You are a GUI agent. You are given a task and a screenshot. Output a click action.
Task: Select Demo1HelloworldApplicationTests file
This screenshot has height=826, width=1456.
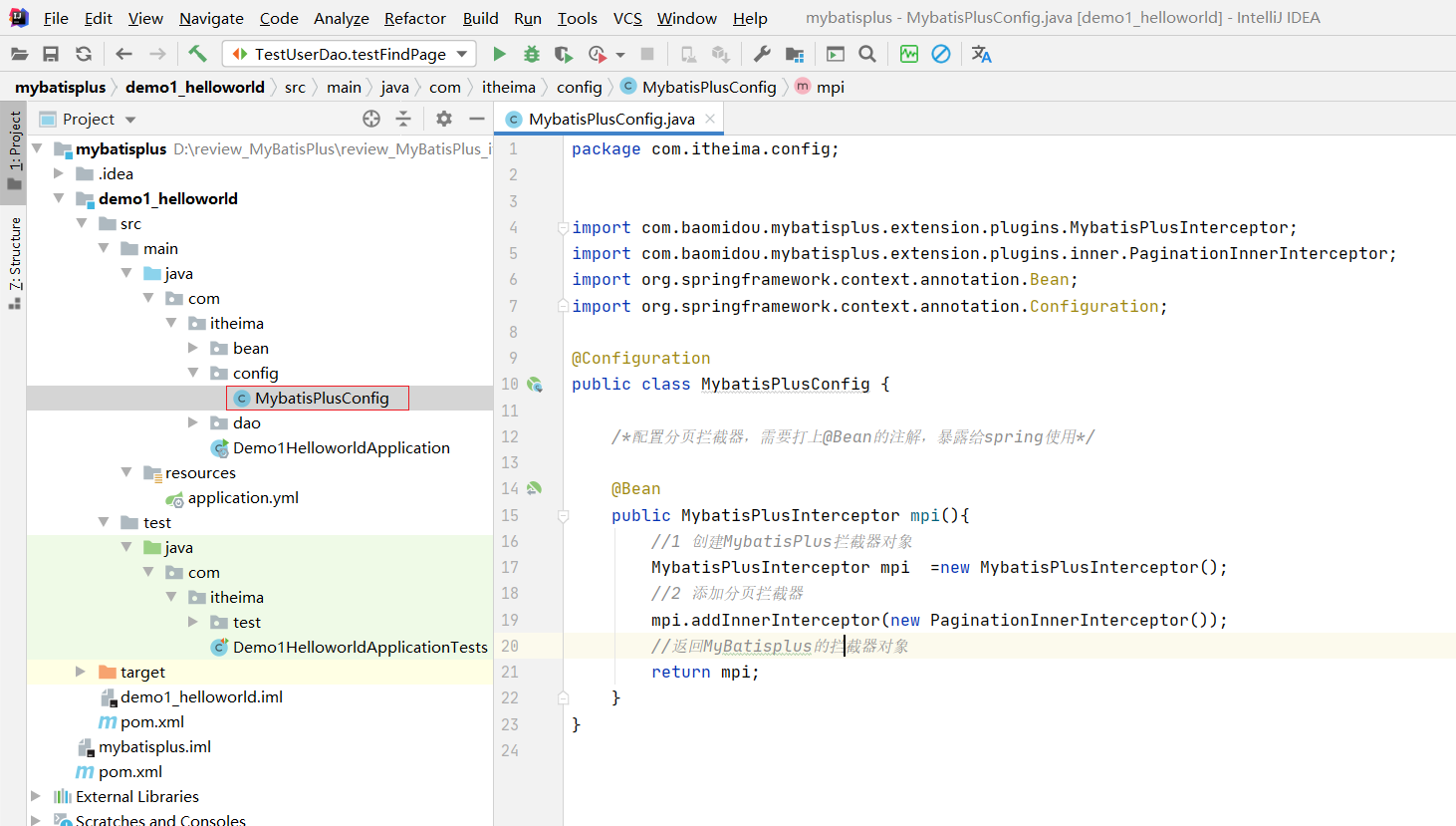coord(350,647)
